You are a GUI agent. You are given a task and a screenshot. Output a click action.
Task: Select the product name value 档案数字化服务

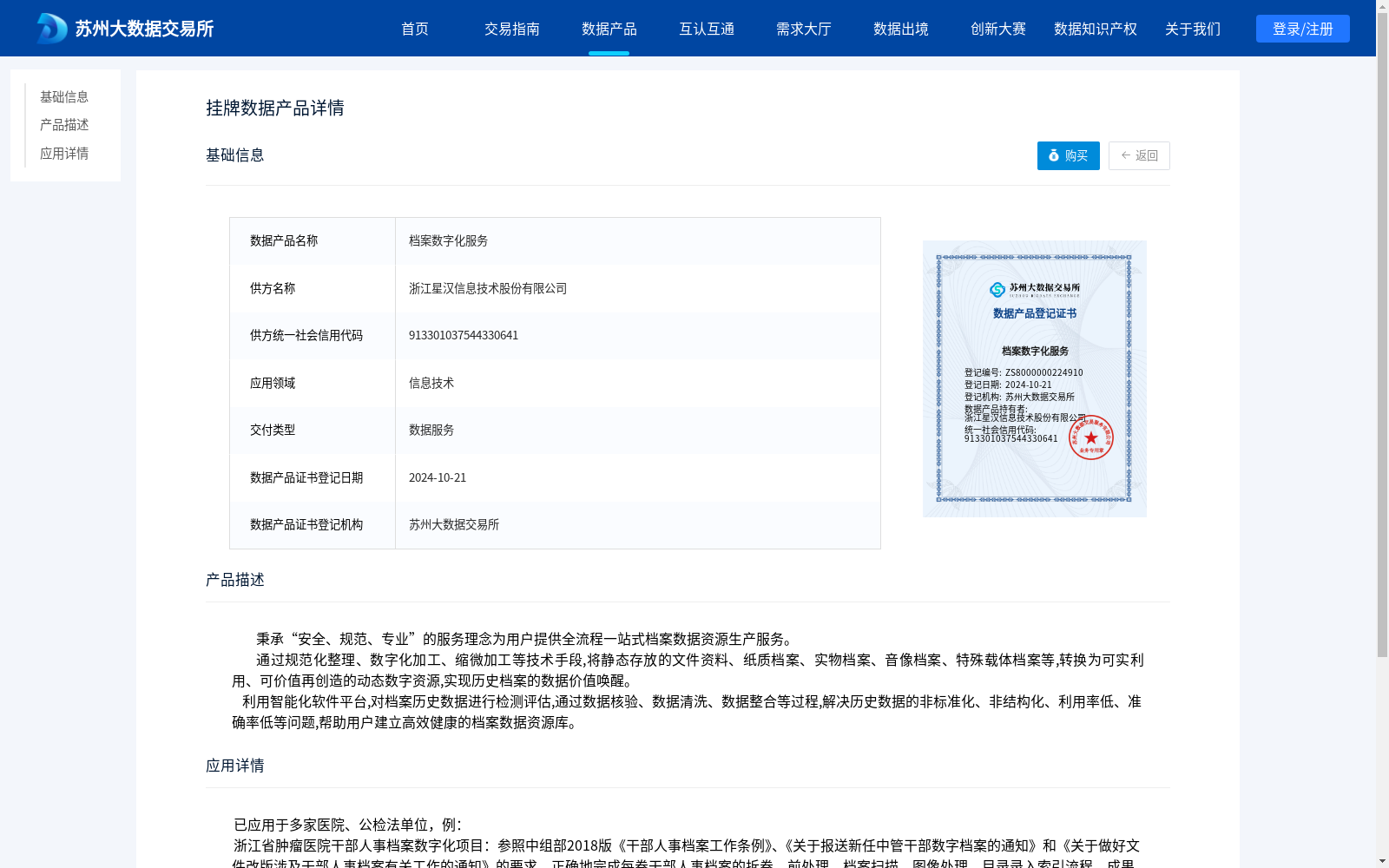[448, 240]
